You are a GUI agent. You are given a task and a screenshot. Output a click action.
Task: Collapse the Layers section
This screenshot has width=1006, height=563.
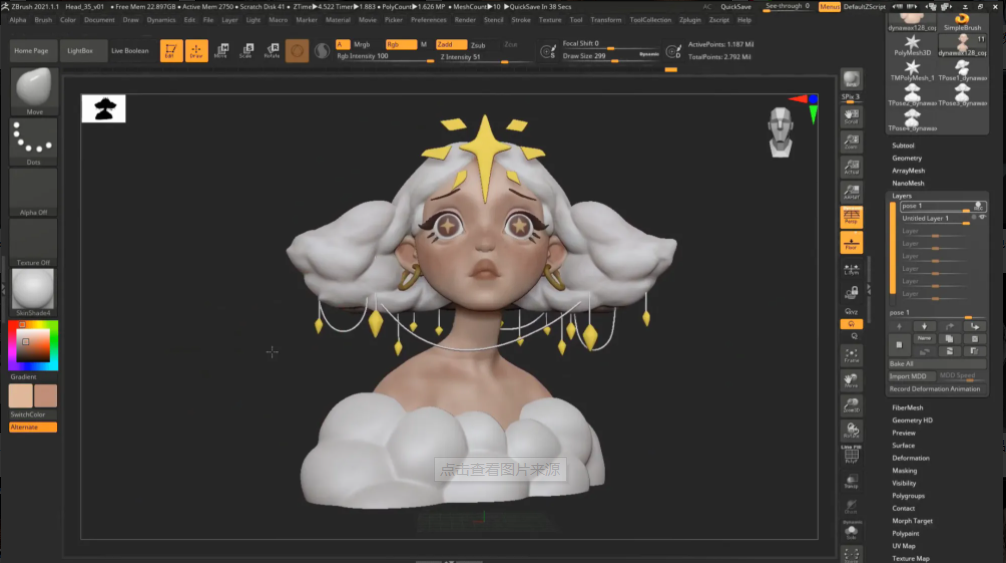tap(901, 196)
